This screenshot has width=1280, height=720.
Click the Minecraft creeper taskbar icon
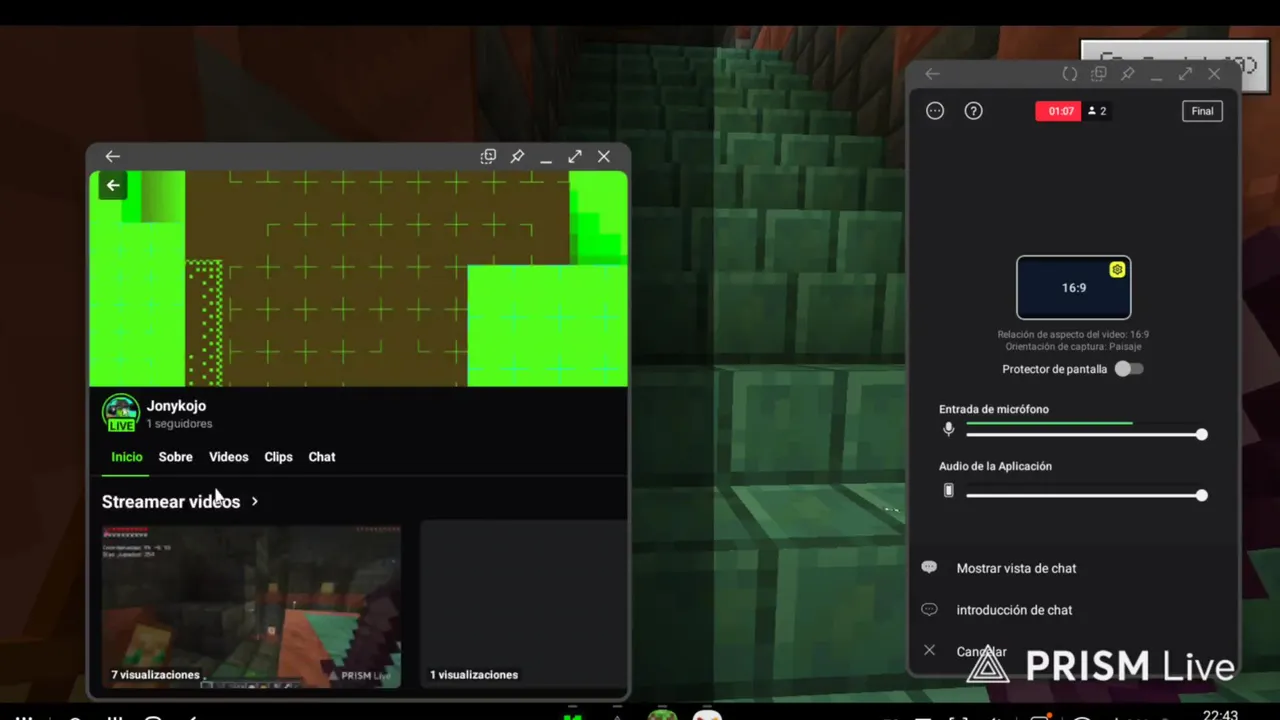pyautogui.click(x=662, y=715)
